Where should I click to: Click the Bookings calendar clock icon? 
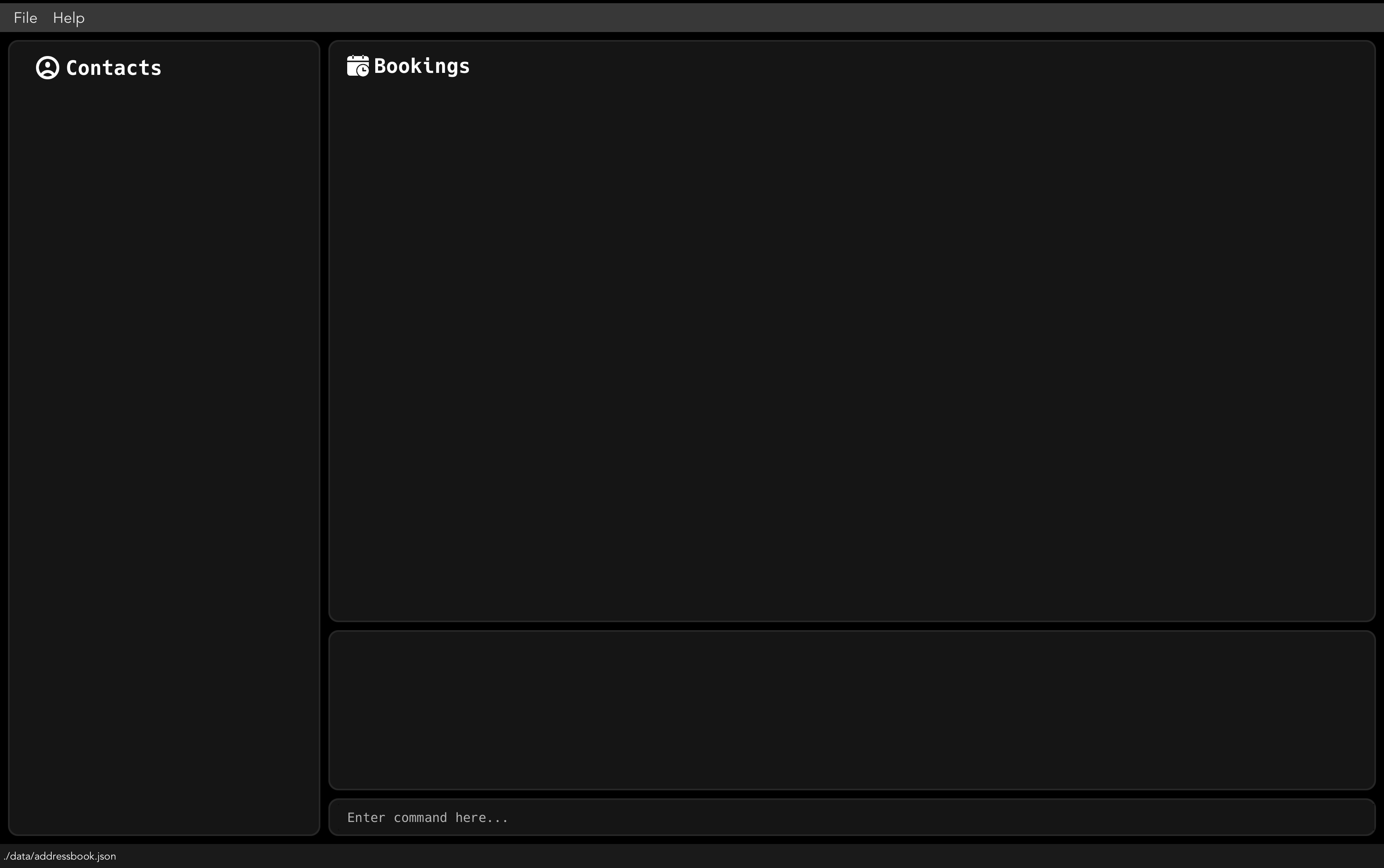(x=358, y=65)
